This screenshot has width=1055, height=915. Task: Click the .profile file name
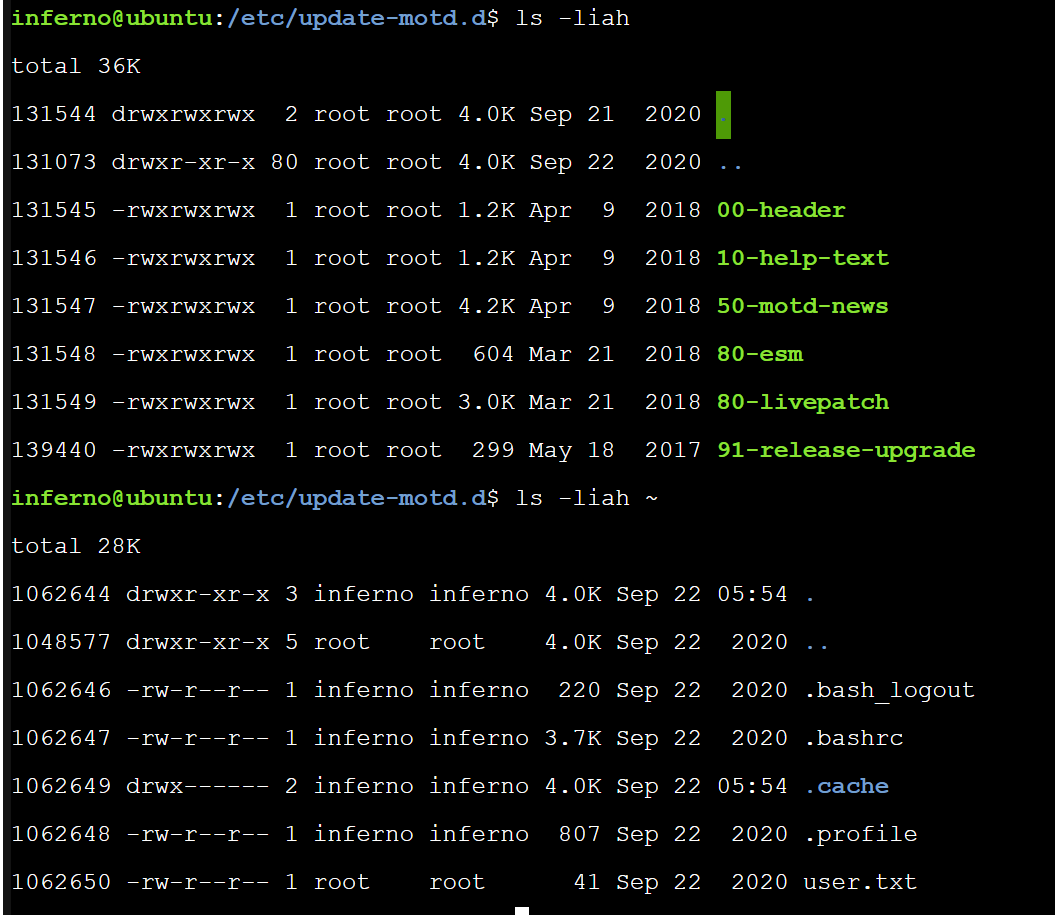click(x=860, y=834)
